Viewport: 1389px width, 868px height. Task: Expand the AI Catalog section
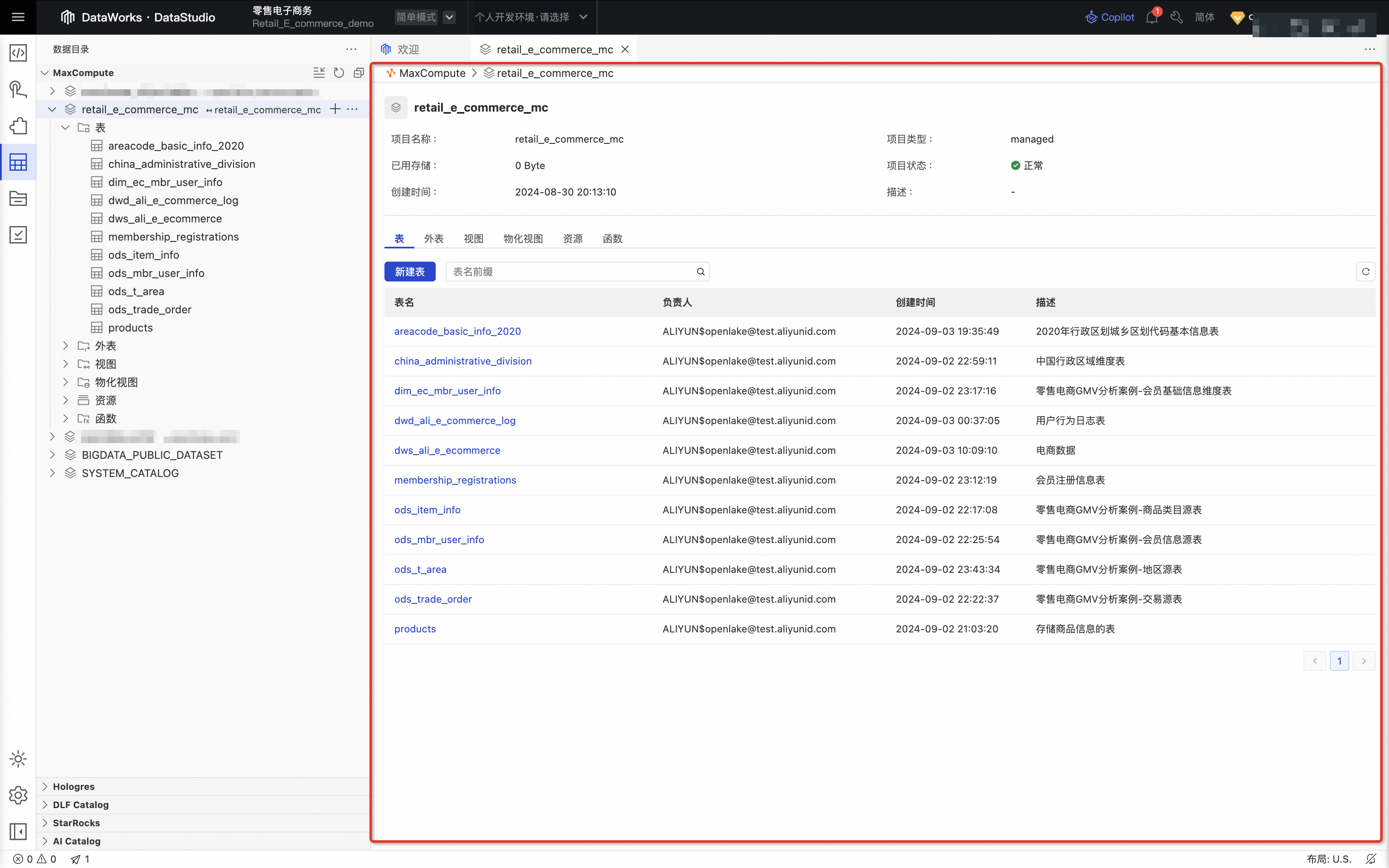coord(45,841)
